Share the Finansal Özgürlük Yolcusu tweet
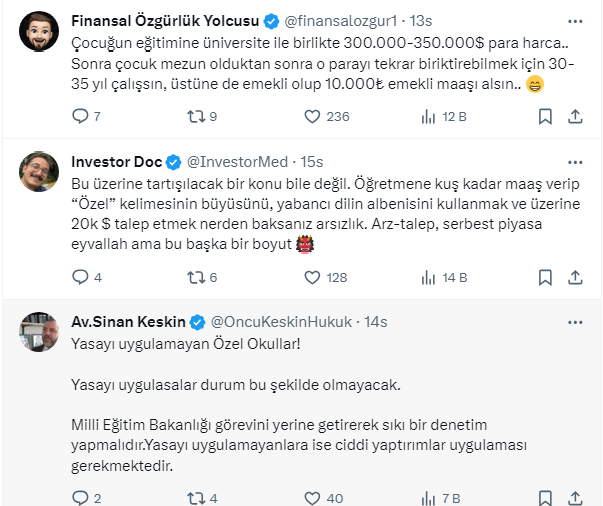603x506 pixels. tap(575, 116)
